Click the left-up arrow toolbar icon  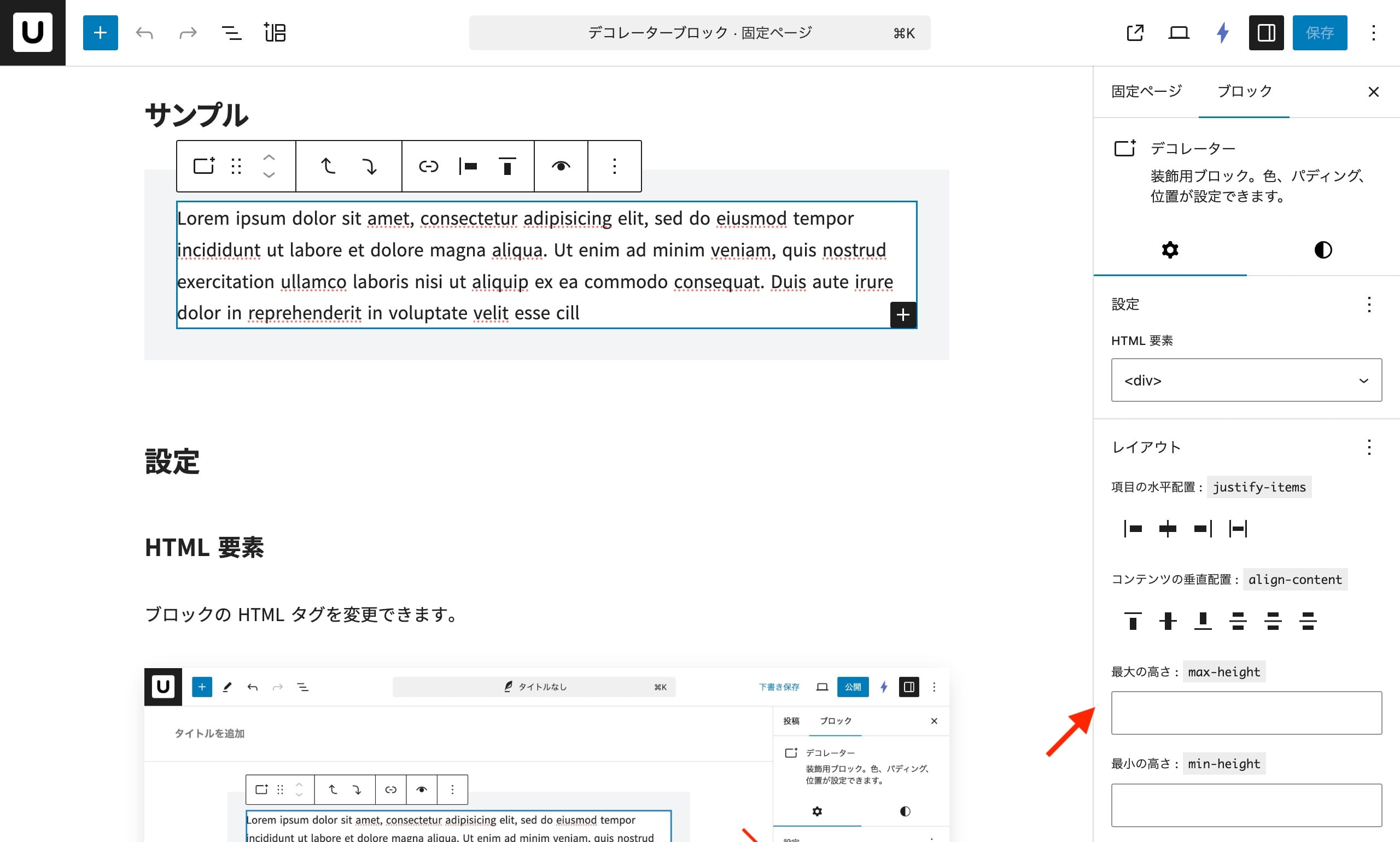click(328, 166)
